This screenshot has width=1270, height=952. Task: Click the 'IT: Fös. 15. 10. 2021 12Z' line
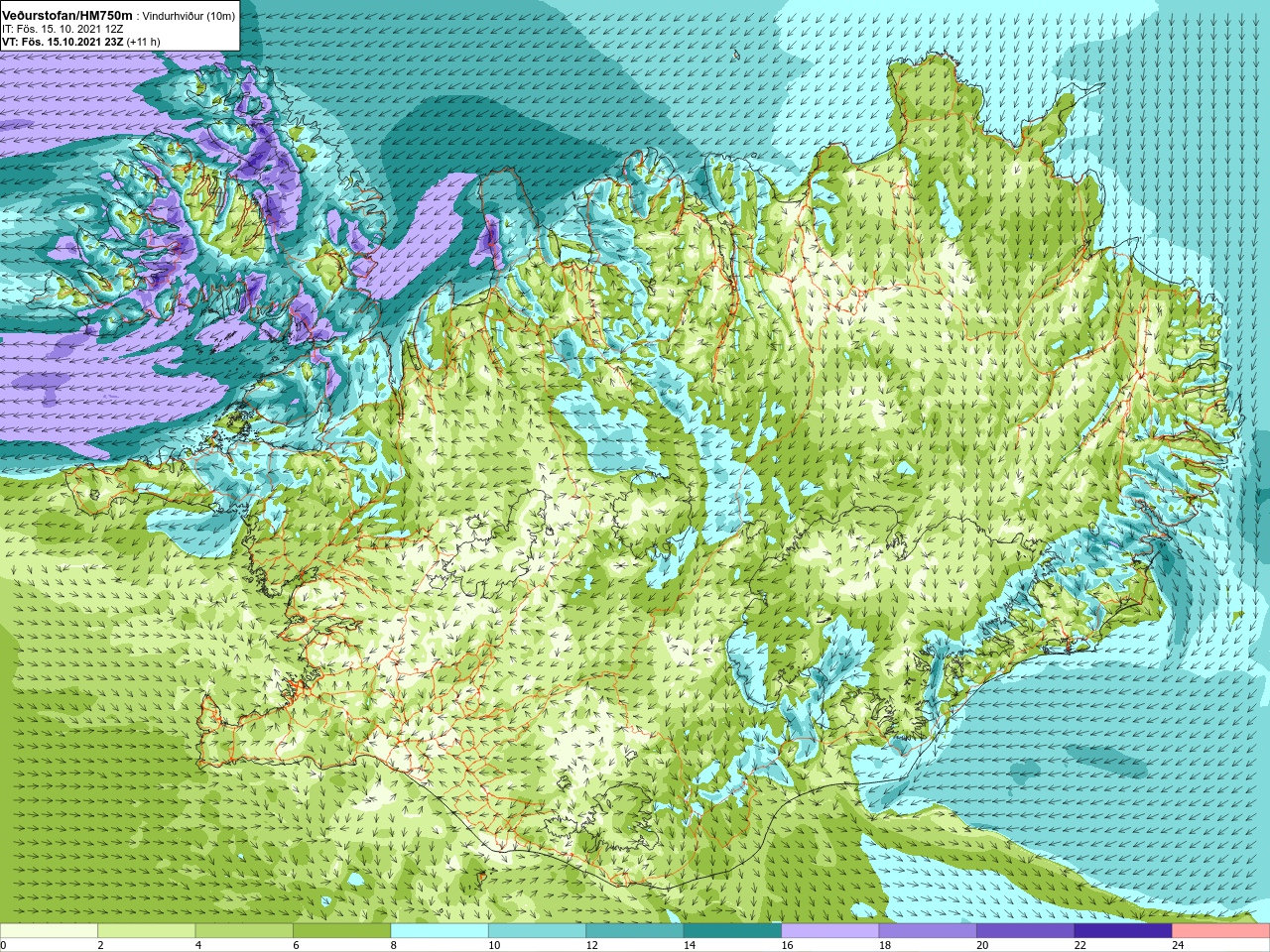coord(63,29)
